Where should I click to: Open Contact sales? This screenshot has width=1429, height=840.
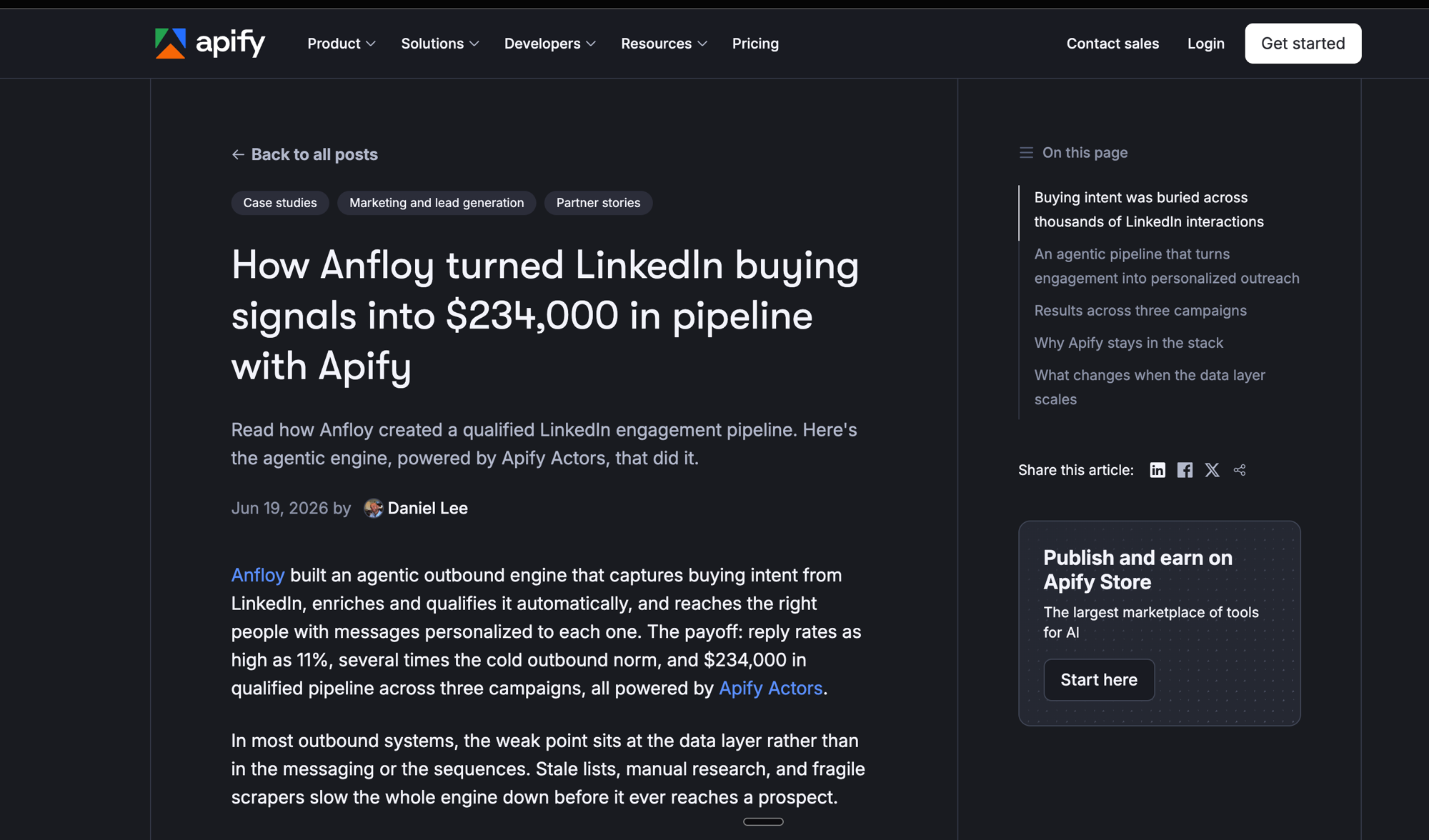1112,44
